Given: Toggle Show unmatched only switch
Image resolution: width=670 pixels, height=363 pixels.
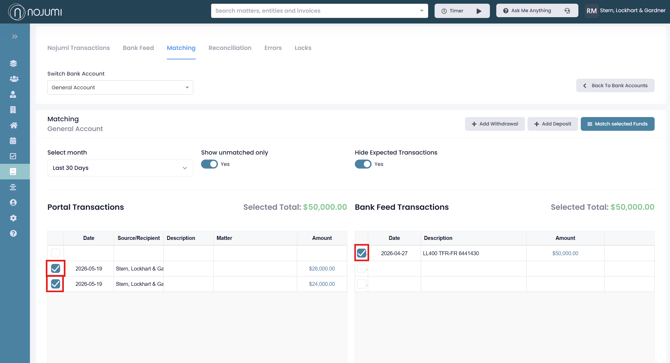Looking at the screenshot, I should pos(209,164).
